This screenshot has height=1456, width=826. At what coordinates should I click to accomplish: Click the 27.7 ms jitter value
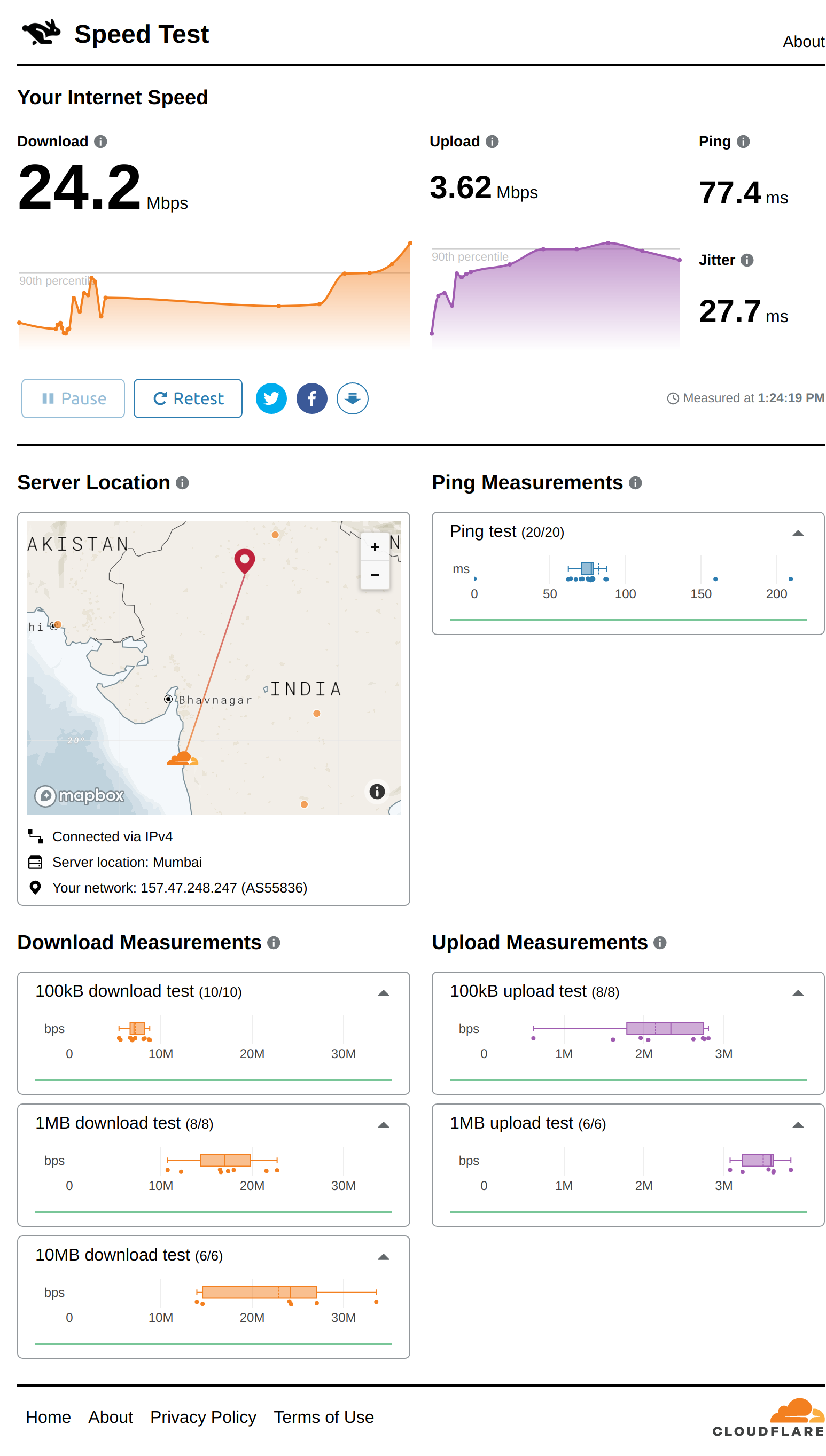coord(743,311)
